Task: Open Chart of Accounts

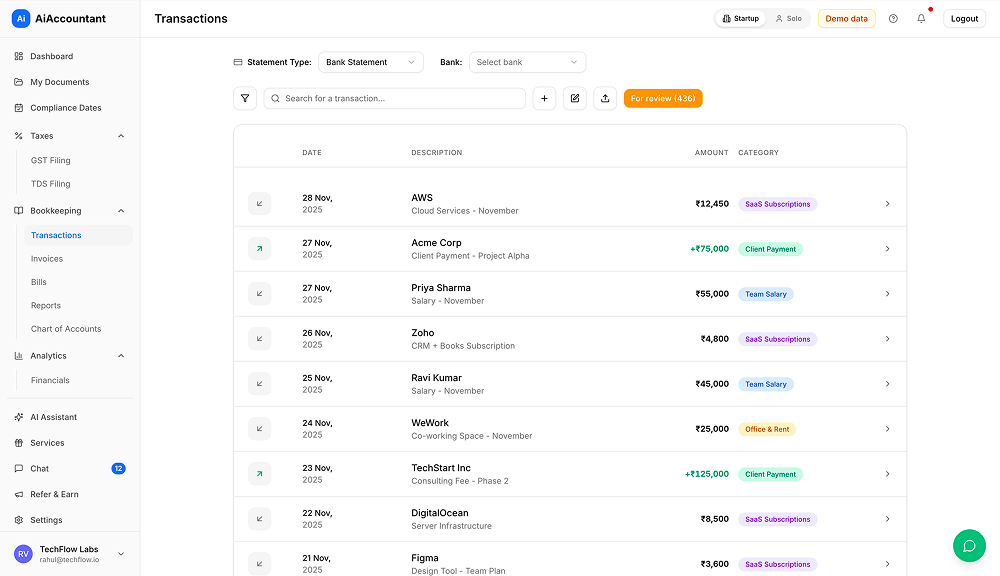Action: click(x=66, y=329)
